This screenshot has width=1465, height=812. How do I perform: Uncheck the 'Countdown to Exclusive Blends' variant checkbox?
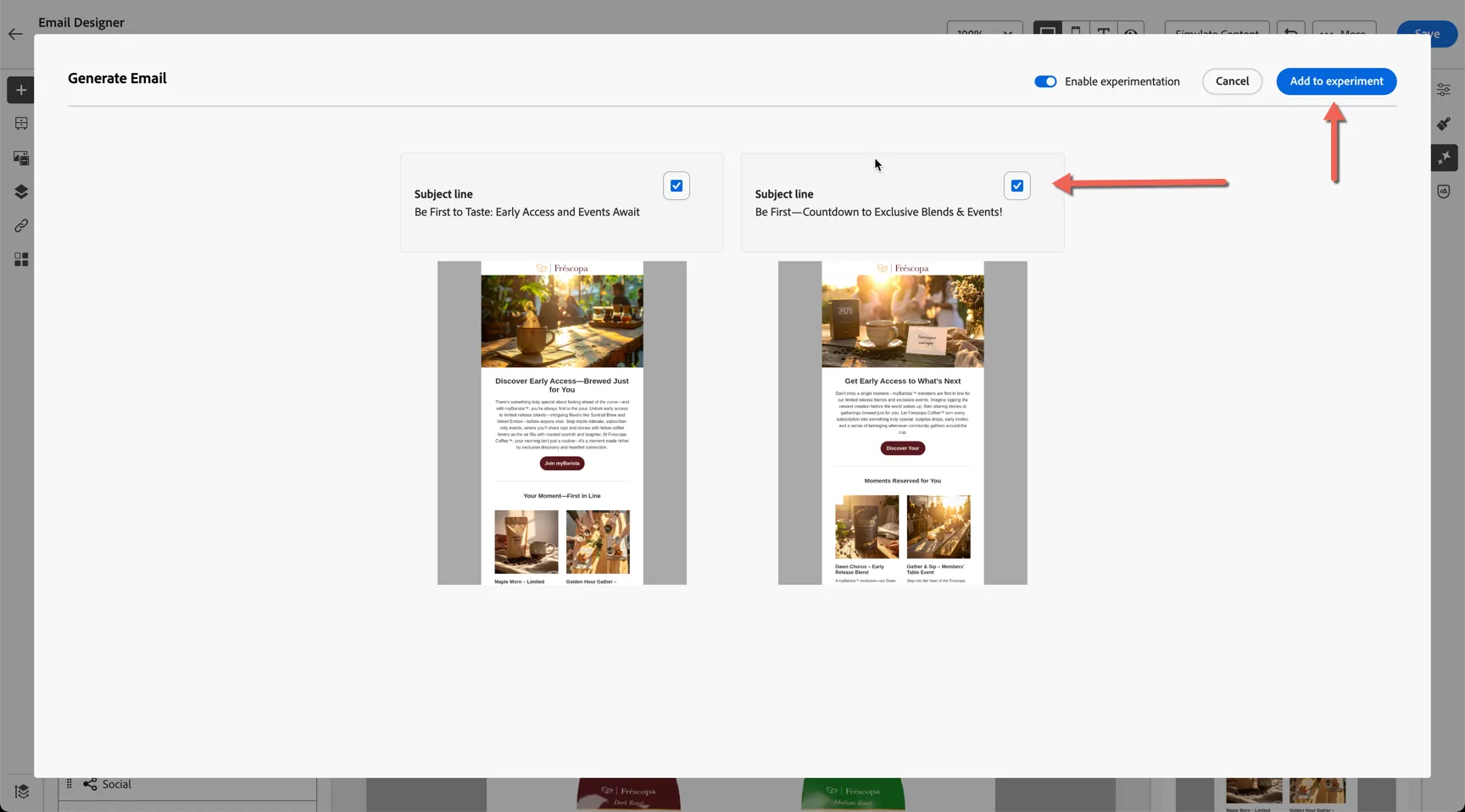click(1017, 186)
